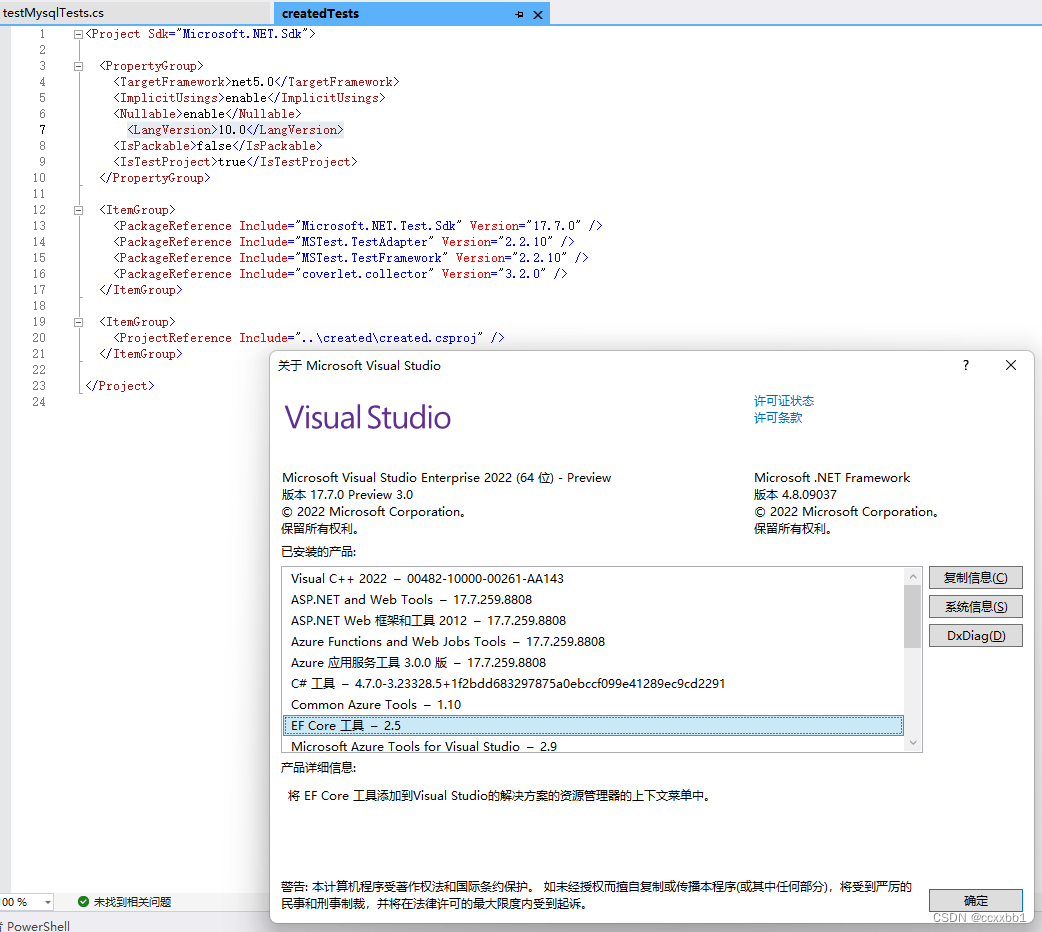Click the DxDiag(D) button
This screenshot has width=1042, height=932.
976,636
